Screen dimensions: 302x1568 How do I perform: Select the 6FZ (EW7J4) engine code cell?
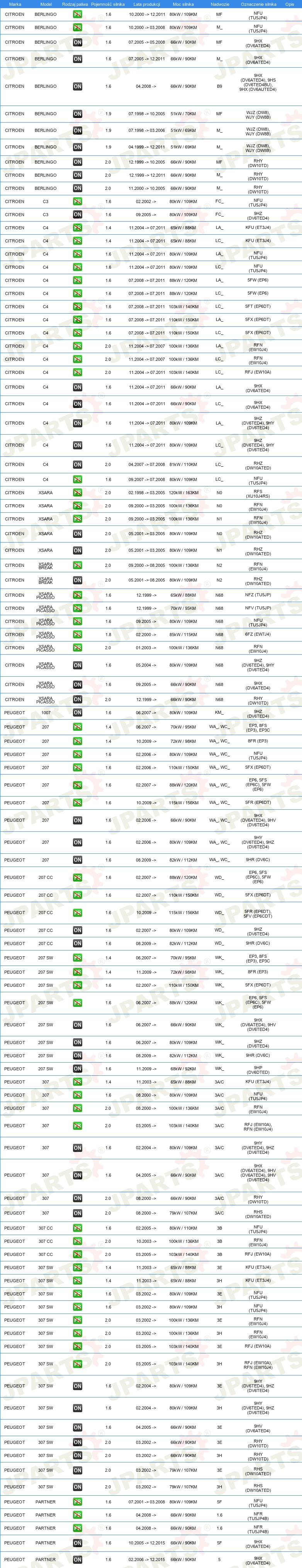258,634
